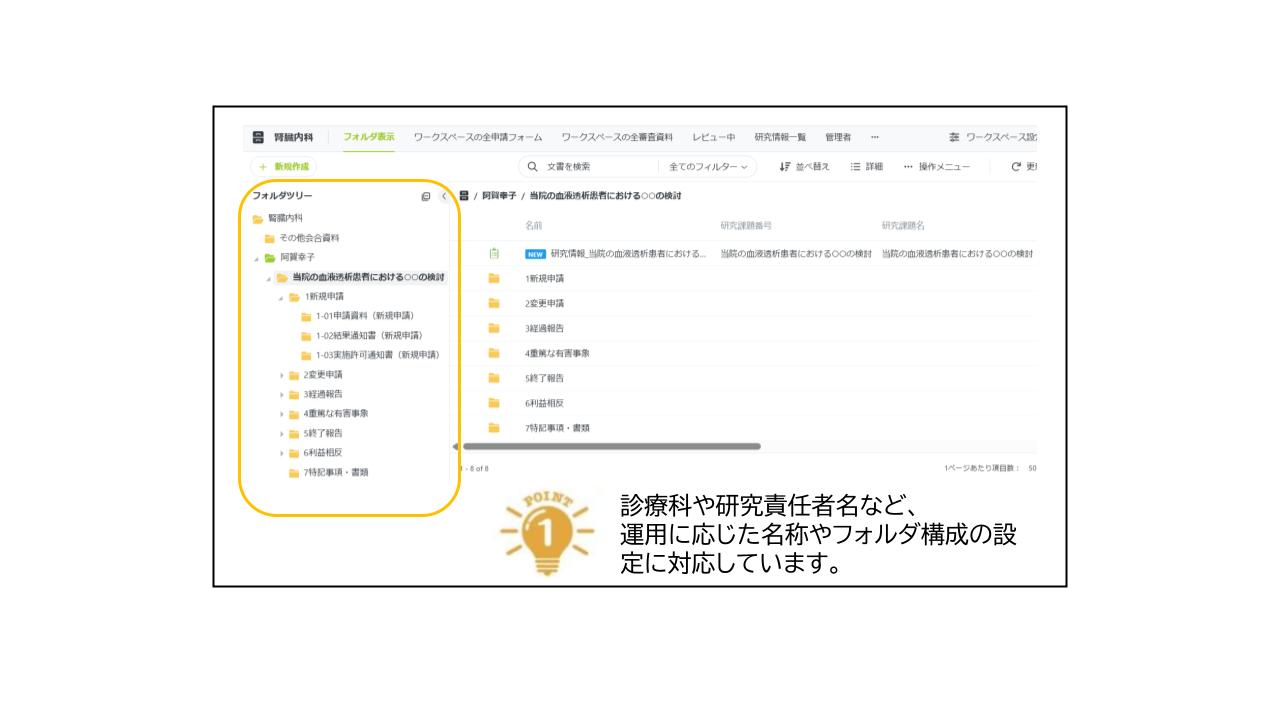Collapse the 1新規申請 folder in the tree

(x=282, y=297)
